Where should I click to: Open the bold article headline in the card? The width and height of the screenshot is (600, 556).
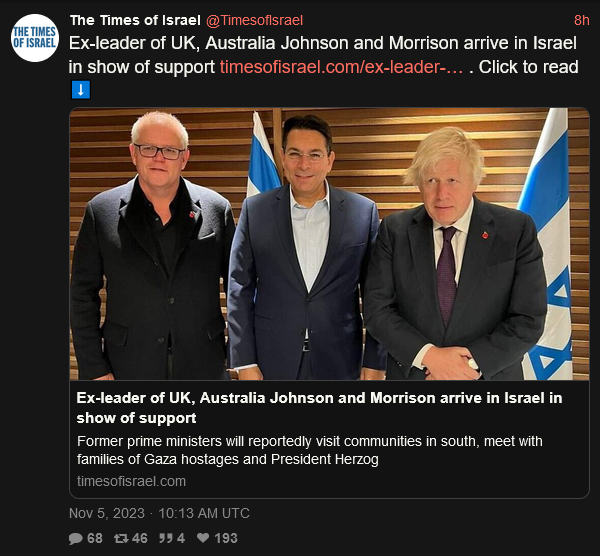[x=319, y=408]
